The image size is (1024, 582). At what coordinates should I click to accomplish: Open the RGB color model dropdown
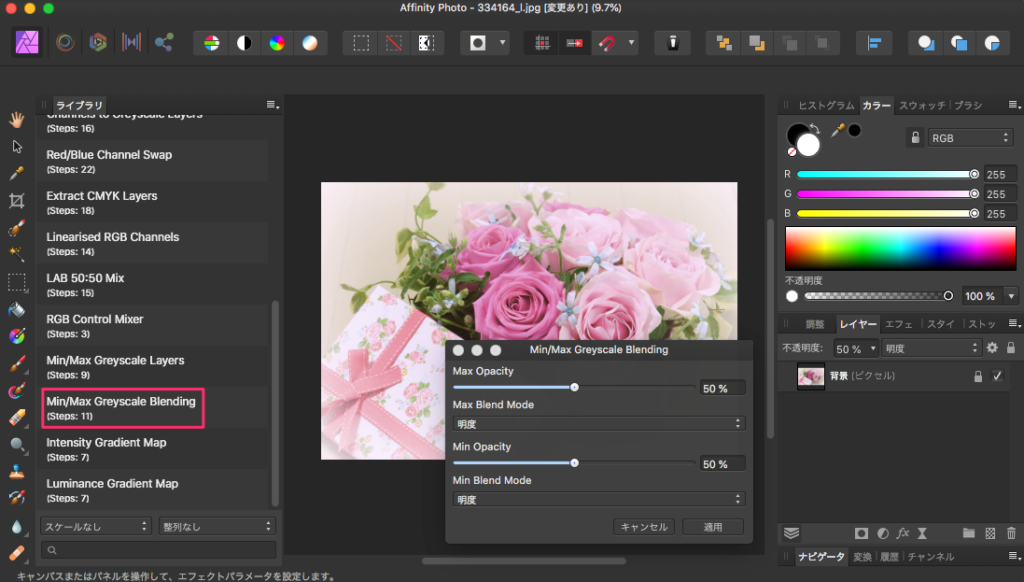click(x=970, y=138)
